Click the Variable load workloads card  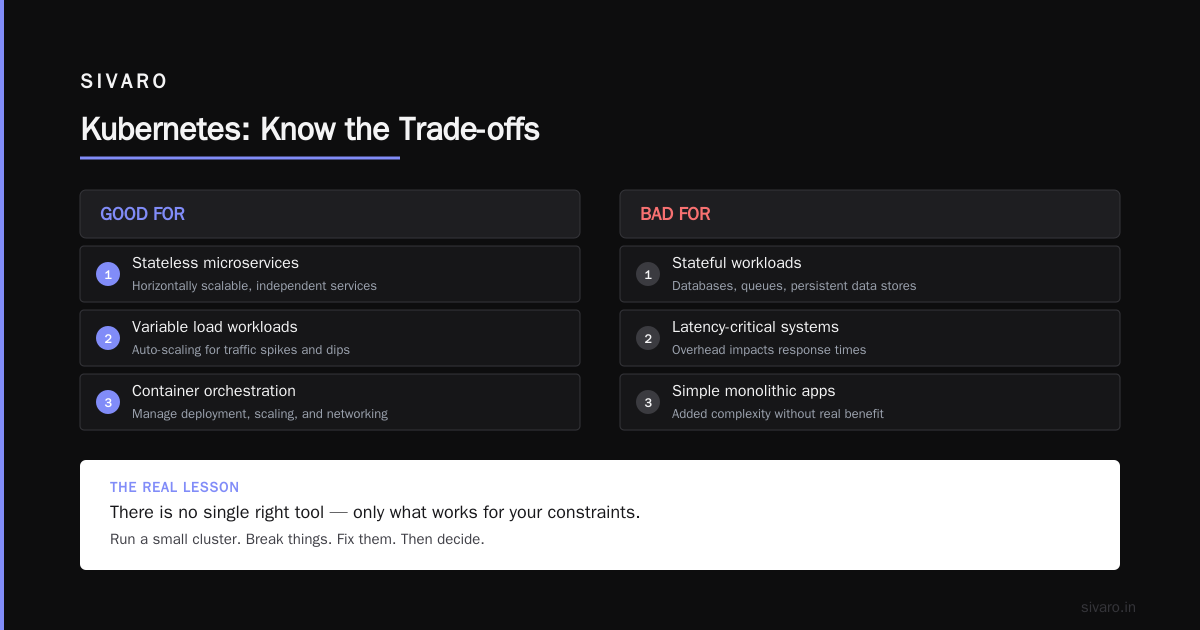pos(330,338)
